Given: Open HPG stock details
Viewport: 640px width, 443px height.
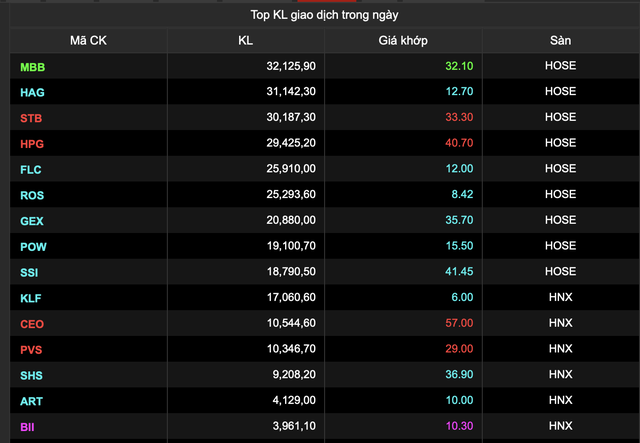Looking at the screenshot, I should tap(32, 144).
